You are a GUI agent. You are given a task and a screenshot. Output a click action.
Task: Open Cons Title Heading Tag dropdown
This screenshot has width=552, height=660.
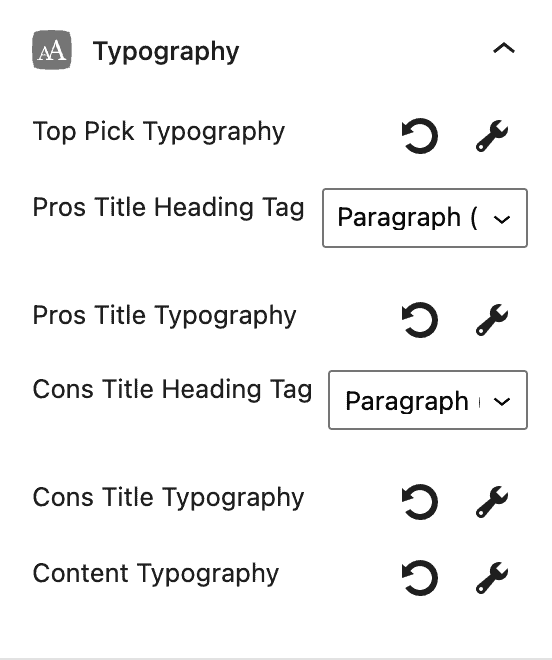(x=427, y=400)
